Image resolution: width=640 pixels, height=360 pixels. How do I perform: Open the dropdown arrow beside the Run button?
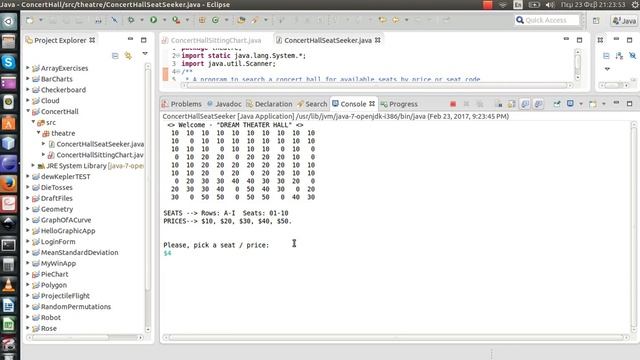pyautogui.click(x=164, y=20)
